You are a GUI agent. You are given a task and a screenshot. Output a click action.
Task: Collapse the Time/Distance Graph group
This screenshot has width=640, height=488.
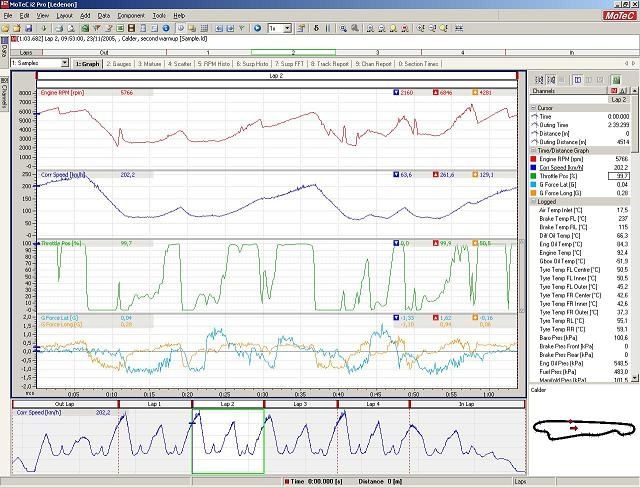[x=533, y=151]
